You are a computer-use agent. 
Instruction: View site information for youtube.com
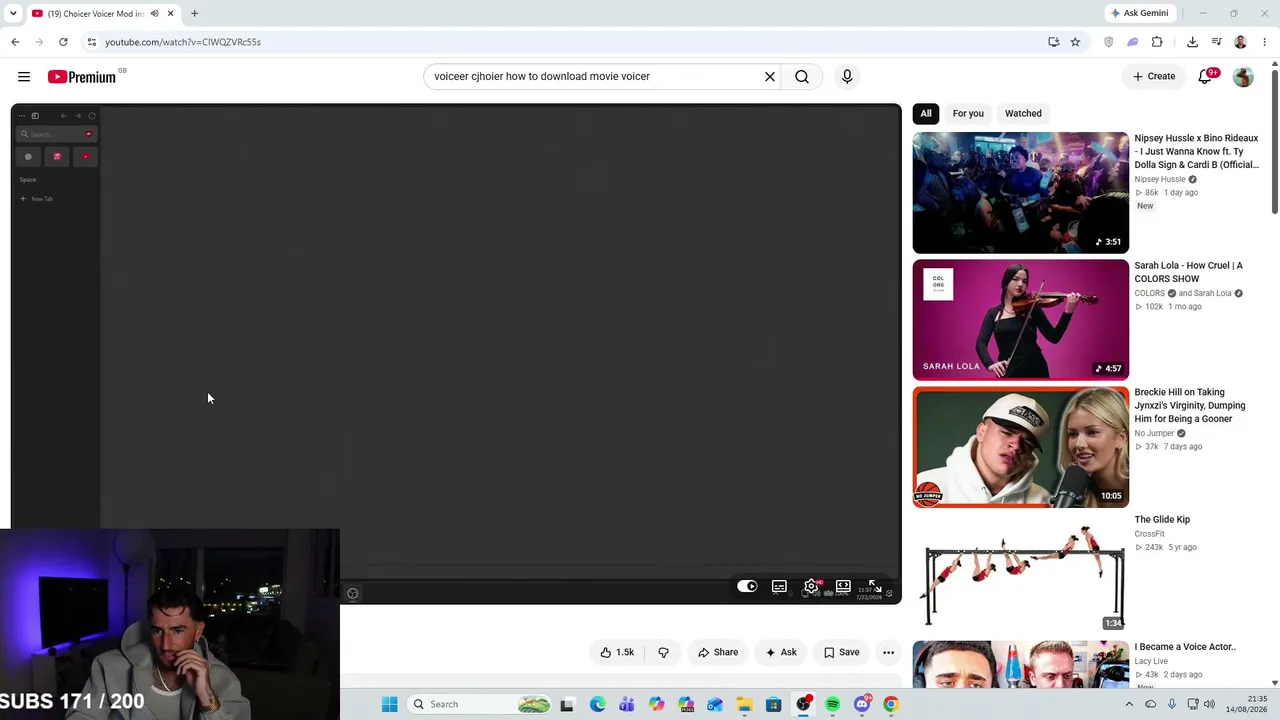point(91,42)
